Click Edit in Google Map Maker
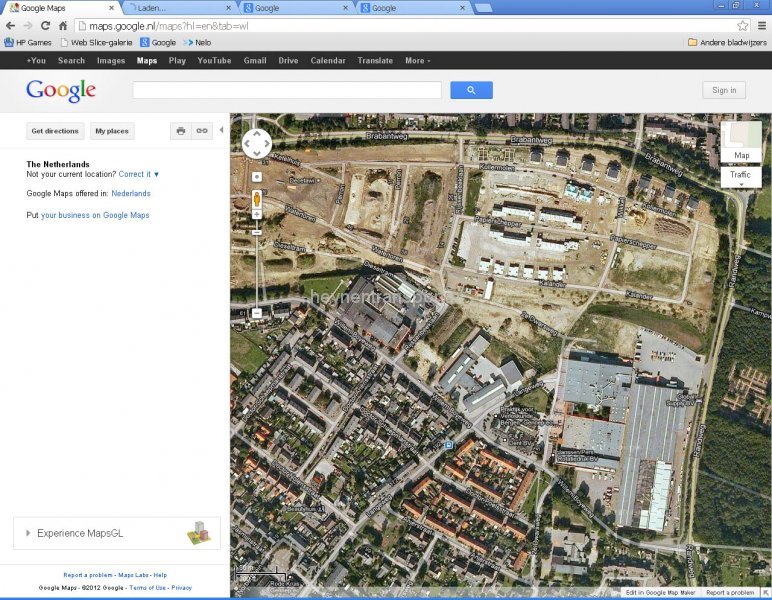 (660, 592)
